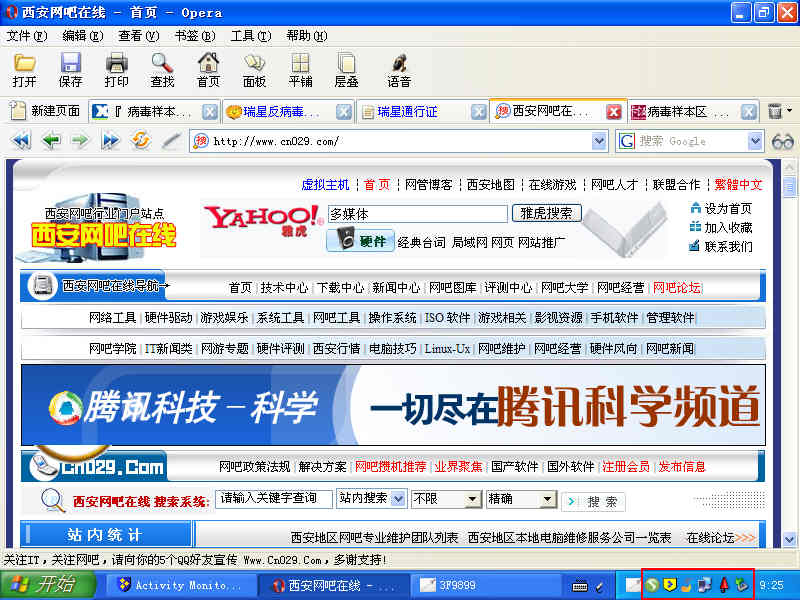Open the 不限 category dropdown
The image size is (800, 600).
[x=474, y=499]
